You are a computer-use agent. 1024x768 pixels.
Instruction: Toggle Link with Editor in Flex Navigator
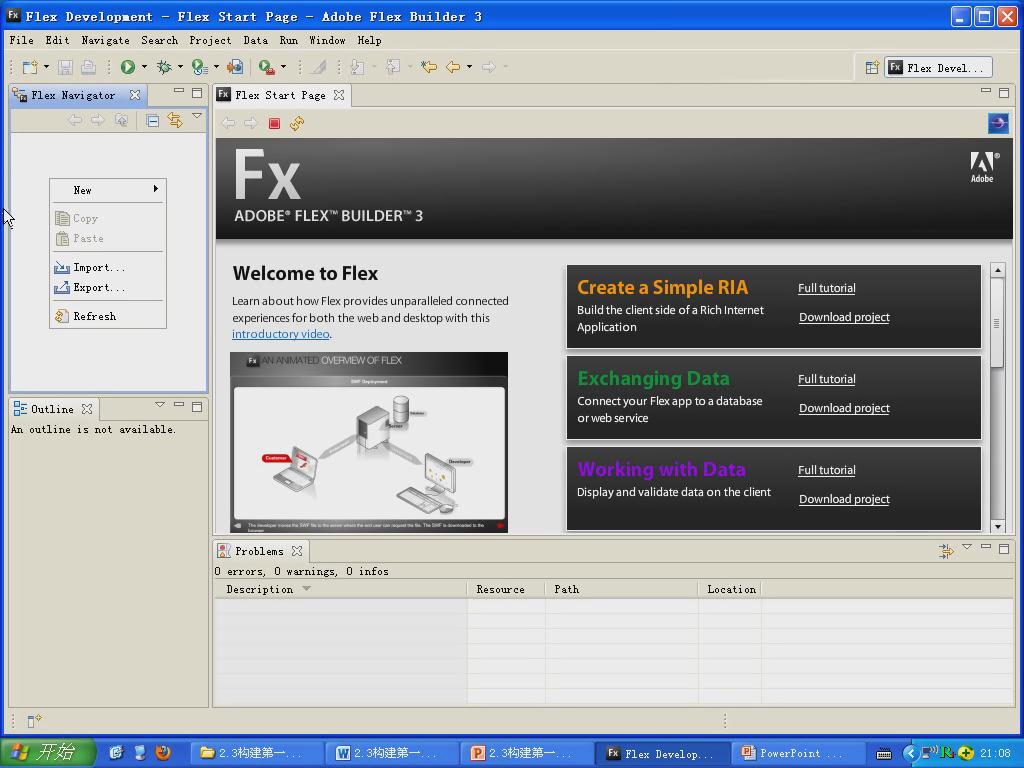(x=174, y=120)
